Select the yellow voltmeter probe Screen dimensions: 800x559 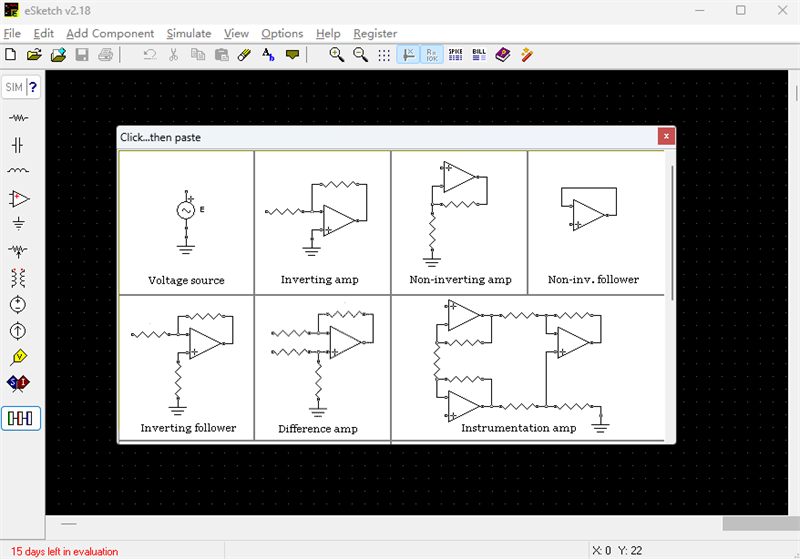point(18,357)
